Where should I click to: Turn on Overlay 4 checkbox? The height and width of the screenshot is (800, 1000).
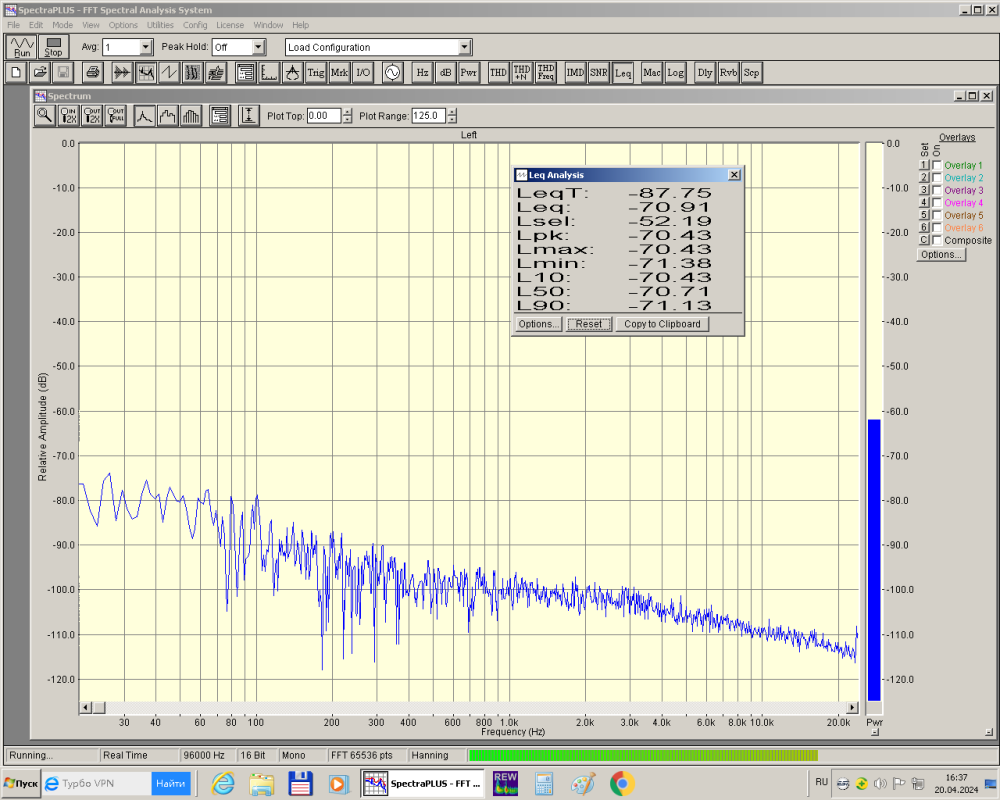coord(937,203)
